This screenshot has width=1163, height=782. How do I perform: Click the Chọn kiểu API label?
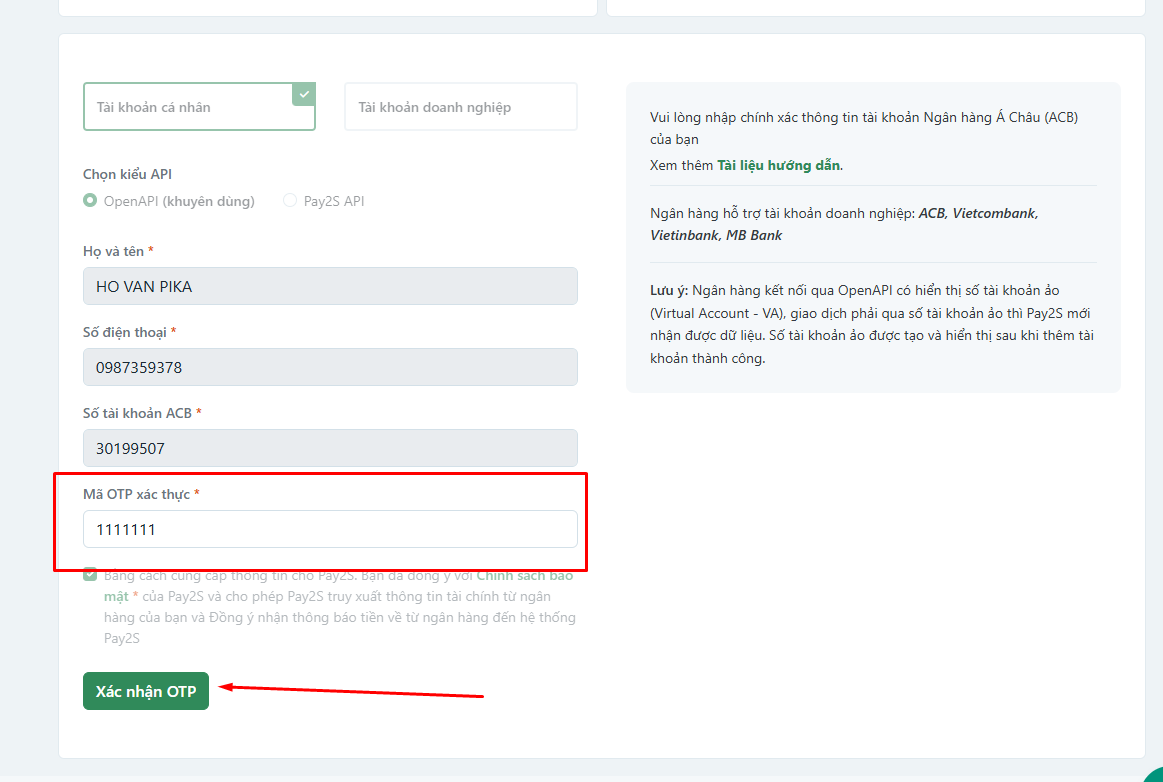127,174
